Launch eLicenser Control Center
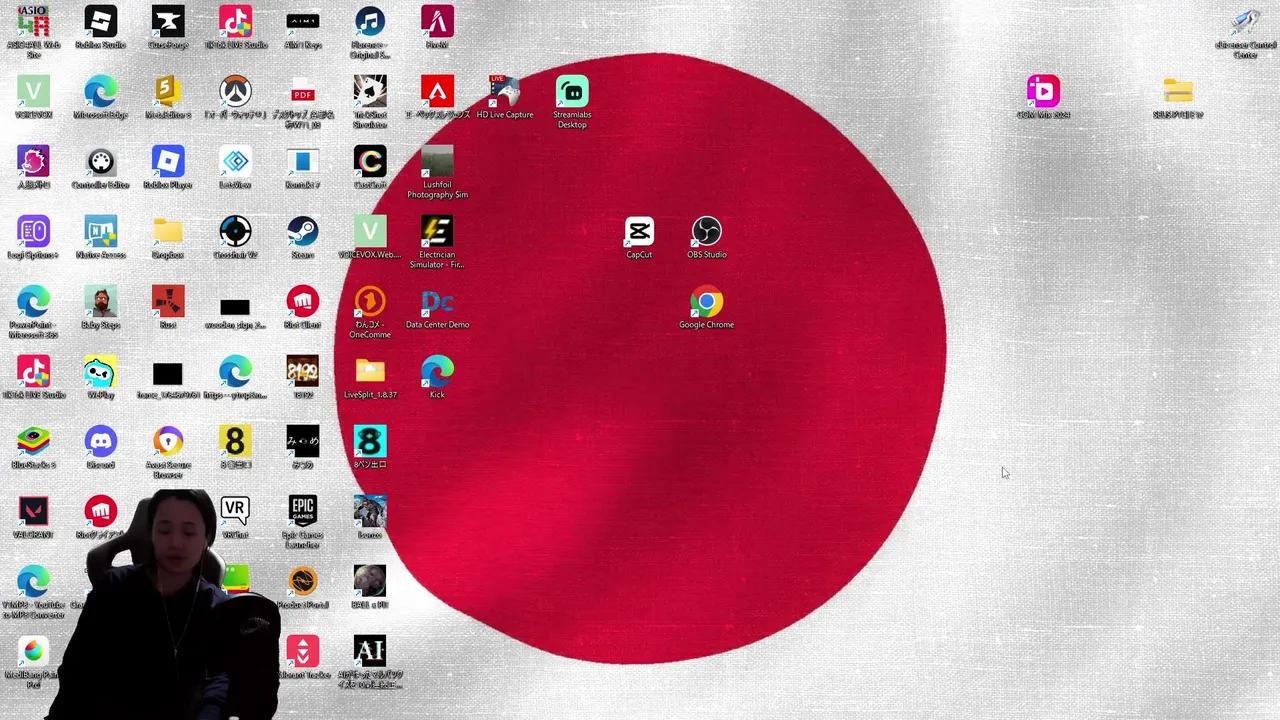Image resolution: width=1280 pixels, height=720 pixels. [1245, 22]
